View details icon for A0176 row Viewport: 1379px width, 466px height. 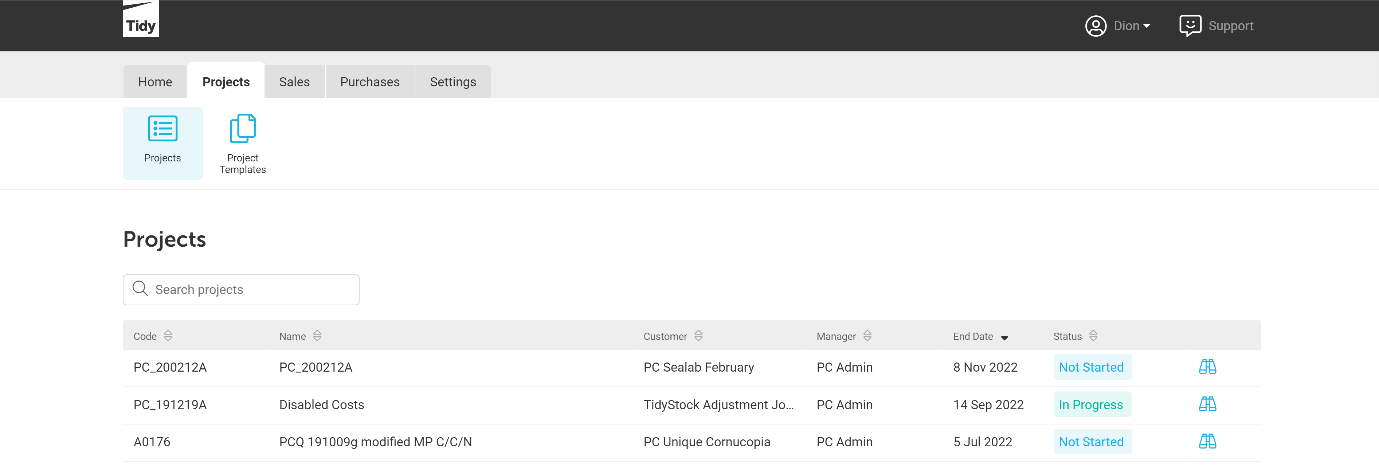(x=1207, y=441)
